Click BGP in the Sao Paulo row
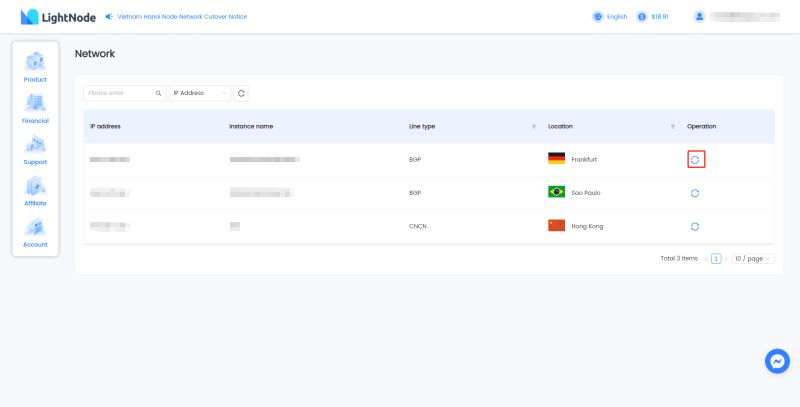The width and height of the screenshot is (800, 407). [x=415, y=193]
